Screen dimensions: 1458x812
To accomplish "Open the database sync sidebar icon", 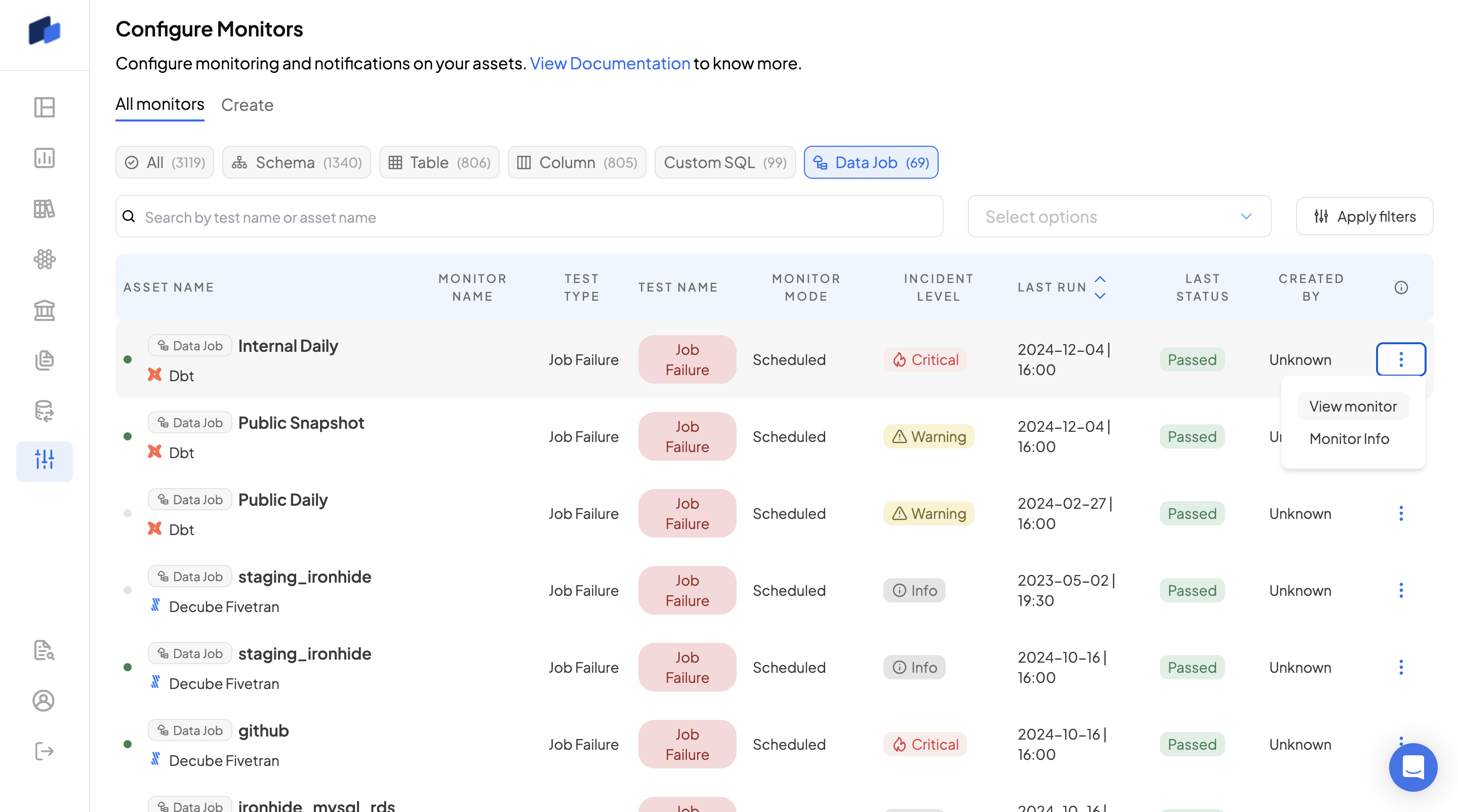I will pos(44,411).
